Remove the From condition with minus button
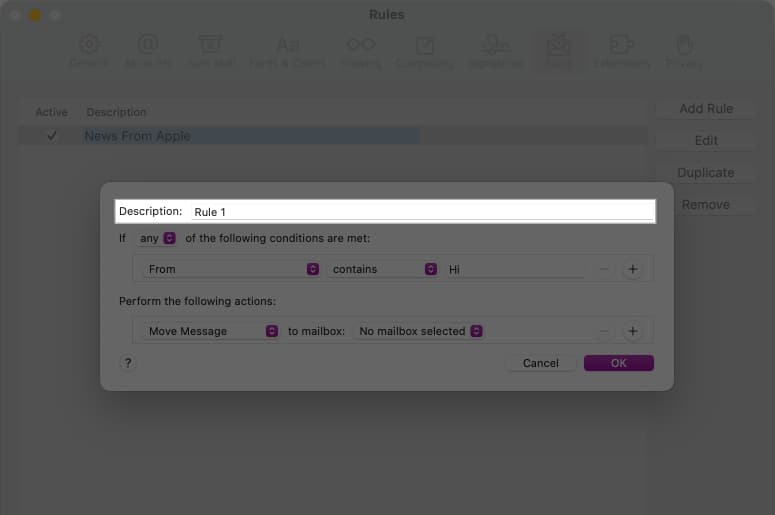This screenshot has height=515, width=775. pyautogui.click(x=603, y=269)
